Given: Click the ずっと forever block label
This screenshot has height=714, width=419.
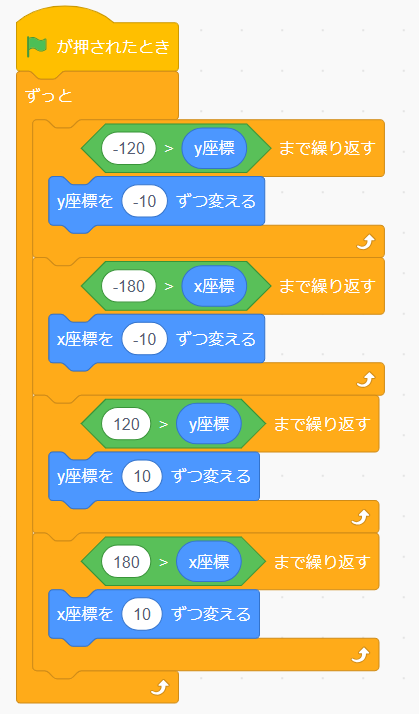Looking at the screenshot, I should [x=49, y=96].
